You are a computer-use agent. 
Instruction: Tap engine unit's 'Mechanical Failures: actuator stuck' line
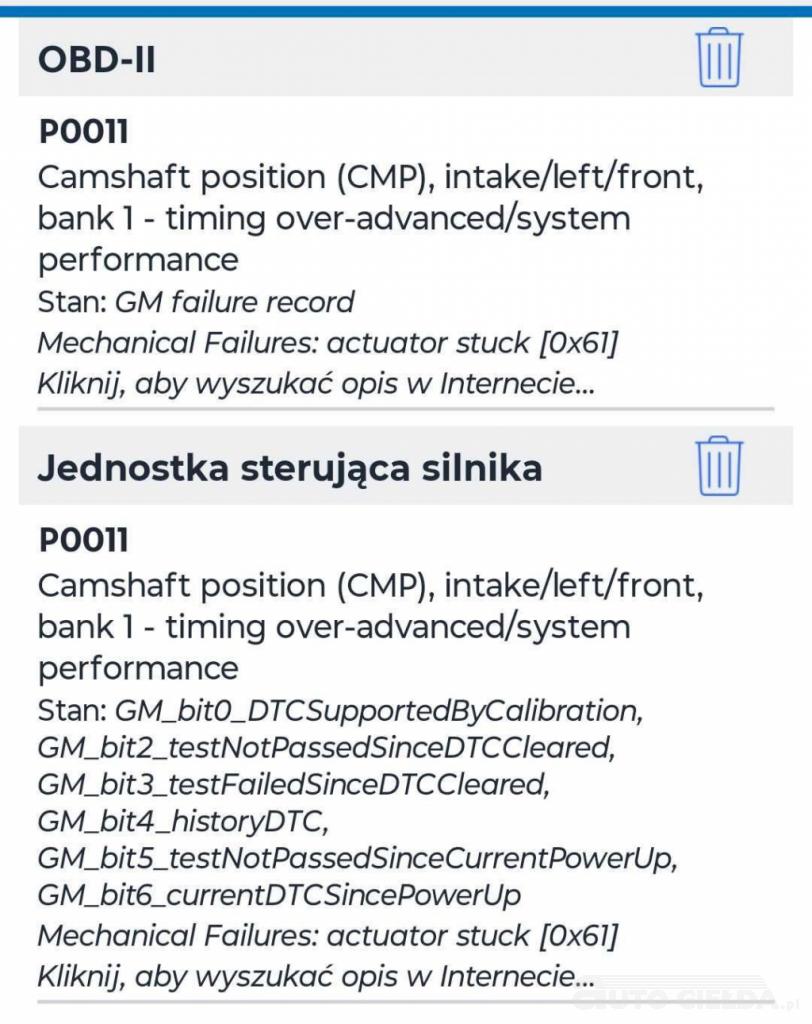pyautogui.click(x=328, y=936)
